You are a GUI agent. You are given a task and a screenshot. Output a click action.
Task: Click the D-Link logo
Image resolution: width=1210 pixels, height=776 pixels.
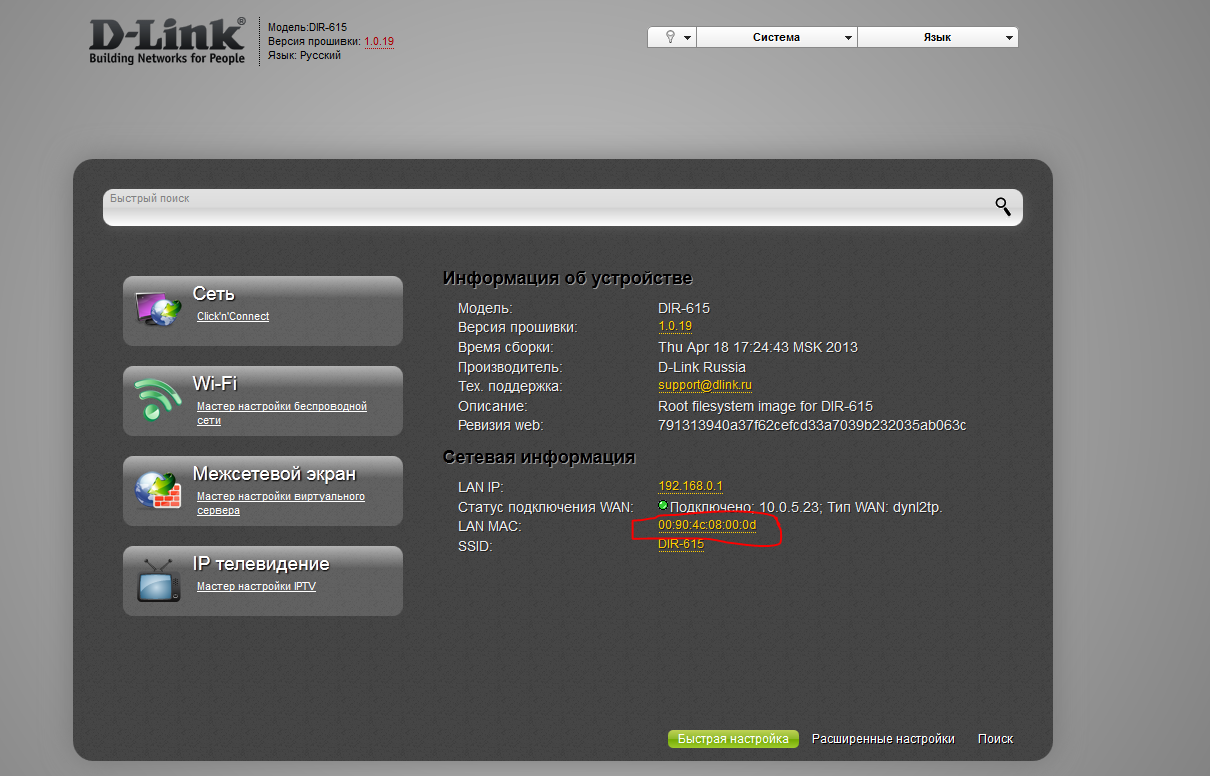[167, 41]
